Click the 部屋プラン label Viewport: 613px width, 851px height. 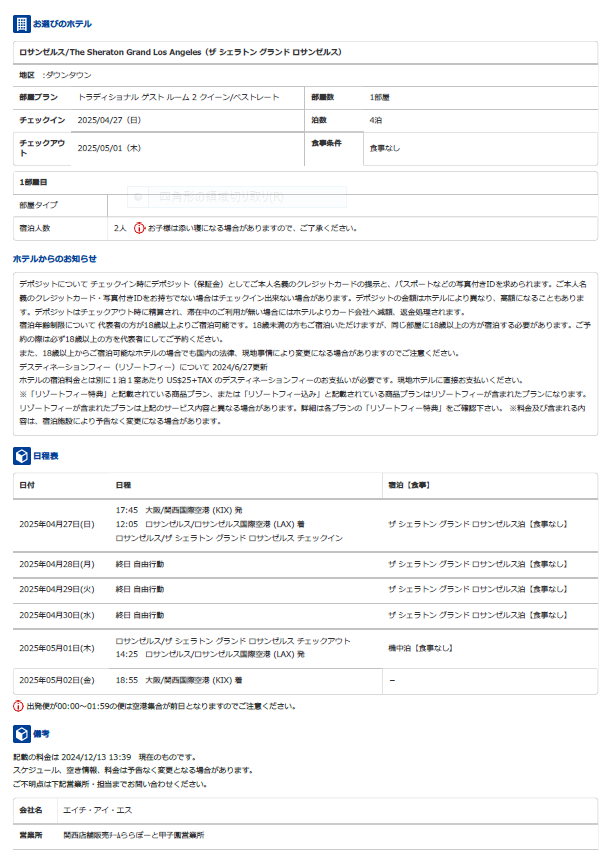39,97
